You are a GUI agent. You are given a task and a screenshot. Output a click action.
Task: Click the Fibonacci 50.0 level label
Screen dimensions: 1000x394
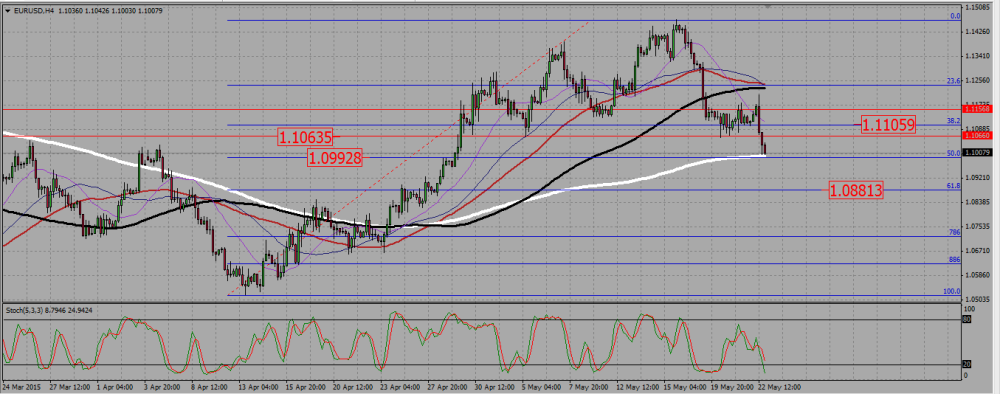coord(954,153)
